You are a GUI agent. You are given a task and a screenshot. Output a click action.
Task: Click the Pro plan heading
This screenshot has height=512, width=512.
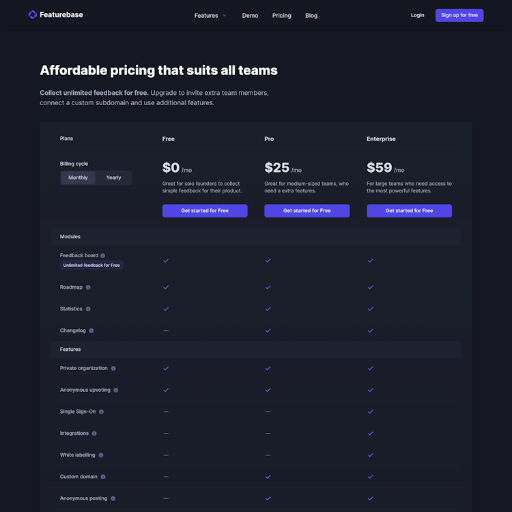point(269,139)
